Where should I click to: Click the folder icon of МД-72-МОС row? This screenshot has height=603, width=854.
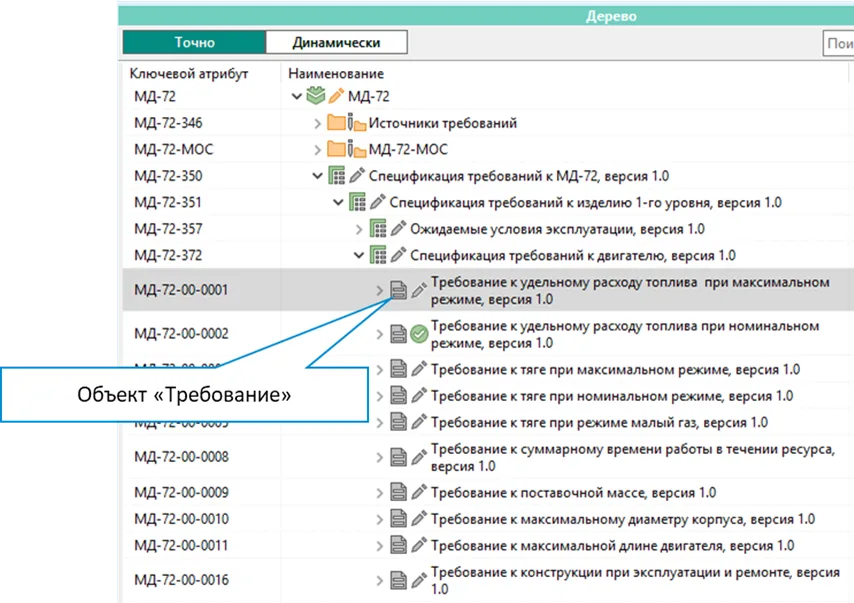337,148
